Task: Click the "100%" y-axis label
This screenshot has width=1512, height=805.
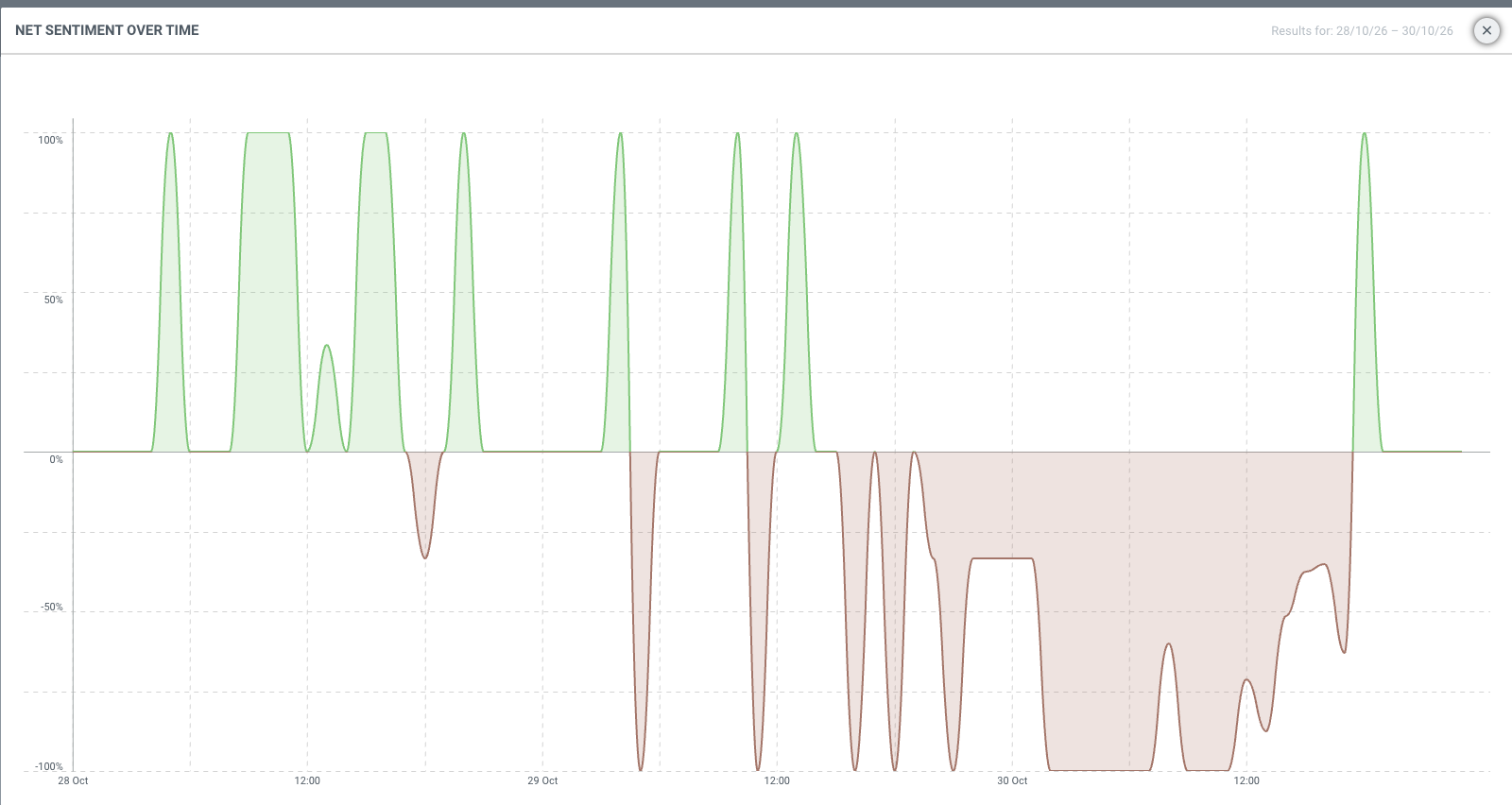Action: pyautogui.click(x=50, y=140)
